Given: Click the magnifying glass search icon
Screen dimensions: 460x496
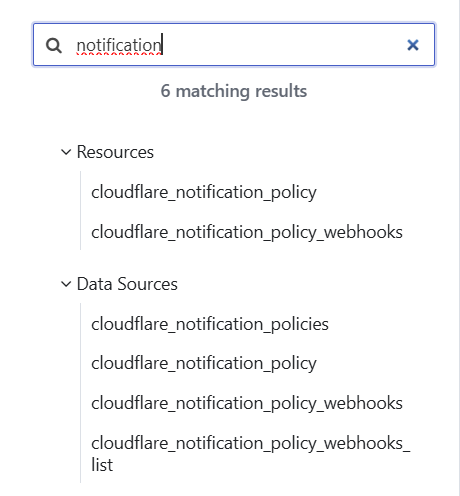Looking at the screenshot, I should point(54,45).
